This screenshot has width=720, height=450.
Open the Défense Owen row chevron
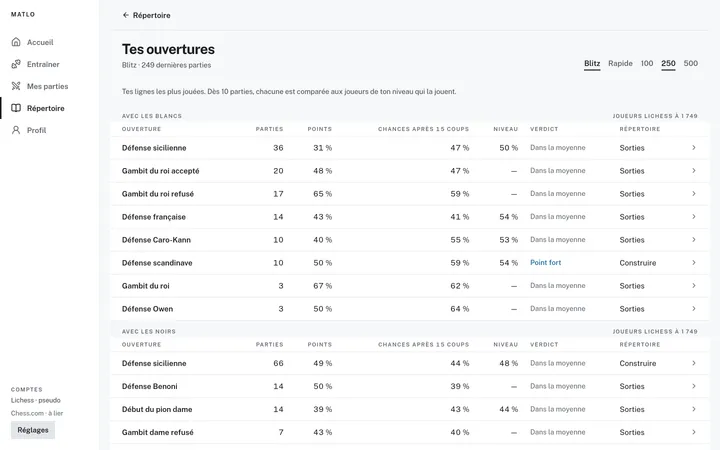(694, 309)
